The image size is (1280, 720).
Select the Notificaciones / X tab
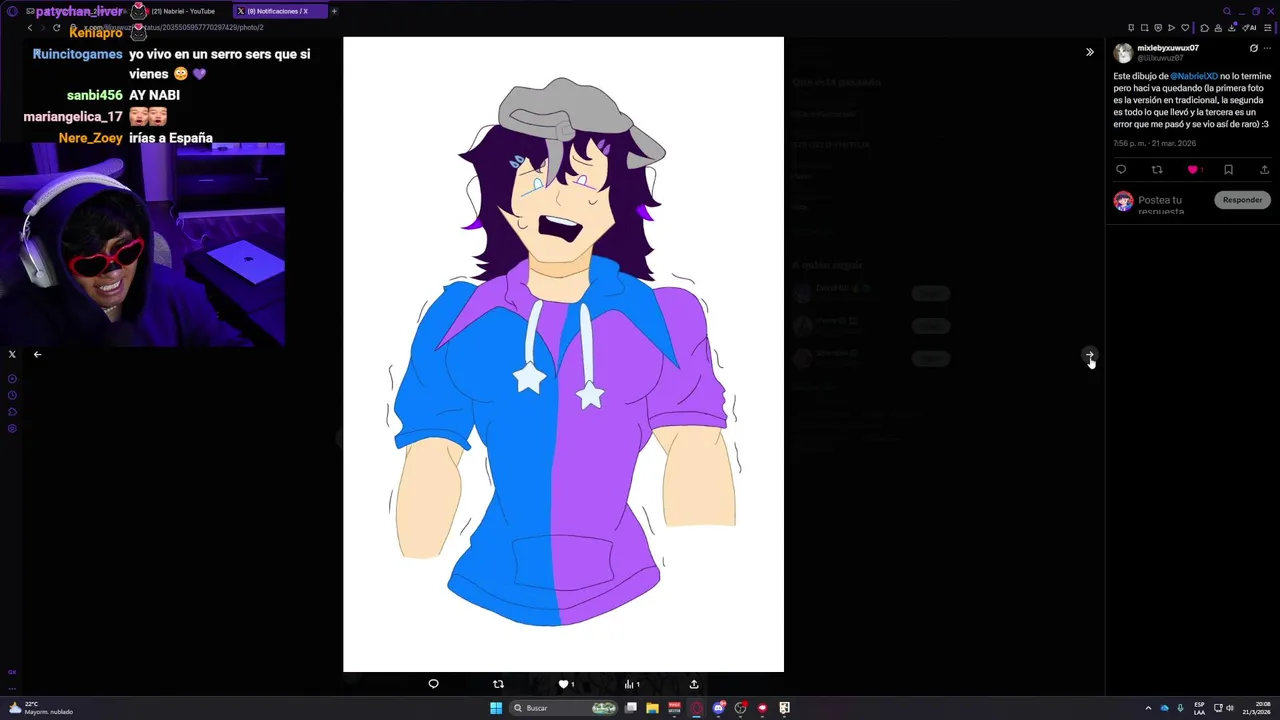click(278, 11)
